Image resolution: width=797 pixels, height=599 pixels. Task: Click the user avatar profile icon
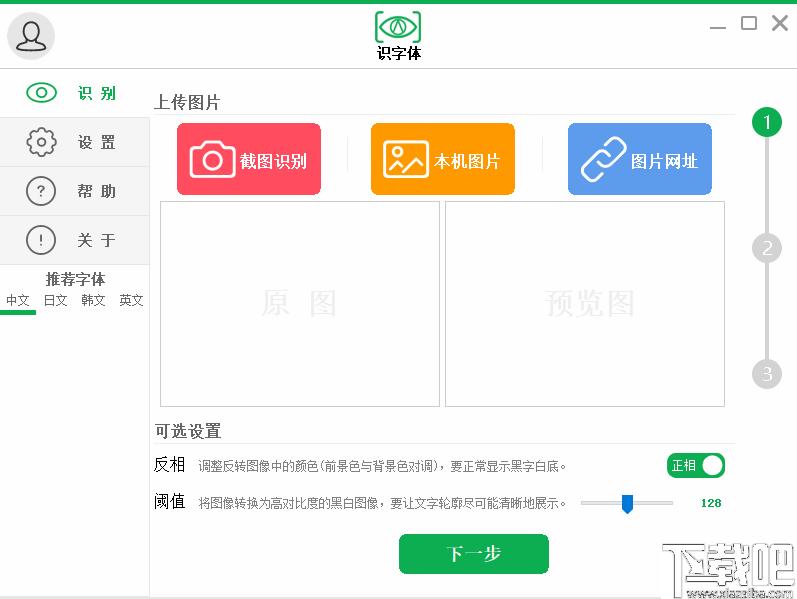(x=31, y=36)
